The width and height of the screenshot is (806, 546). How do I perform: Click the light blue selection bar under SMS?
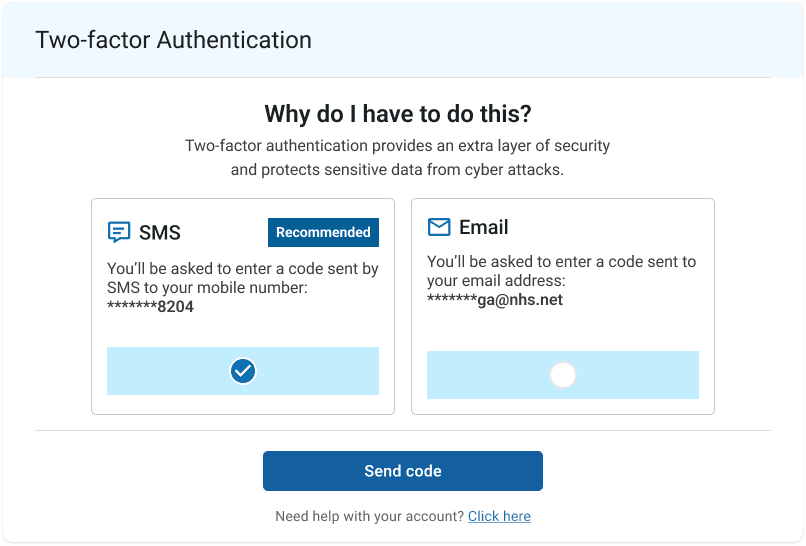243,371
